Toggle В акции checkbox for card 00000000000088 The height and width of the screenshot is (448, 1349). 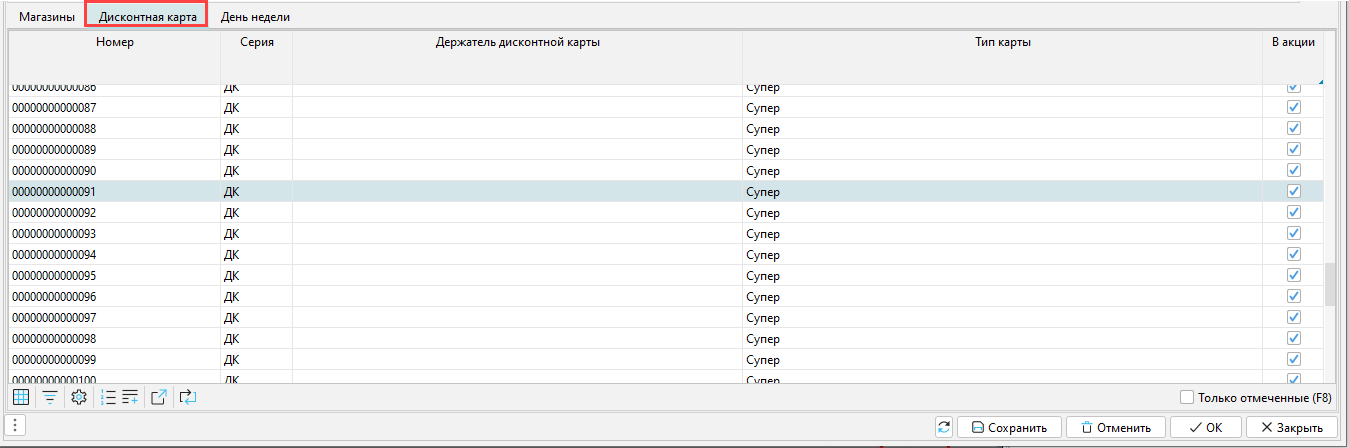point(1293,128)
